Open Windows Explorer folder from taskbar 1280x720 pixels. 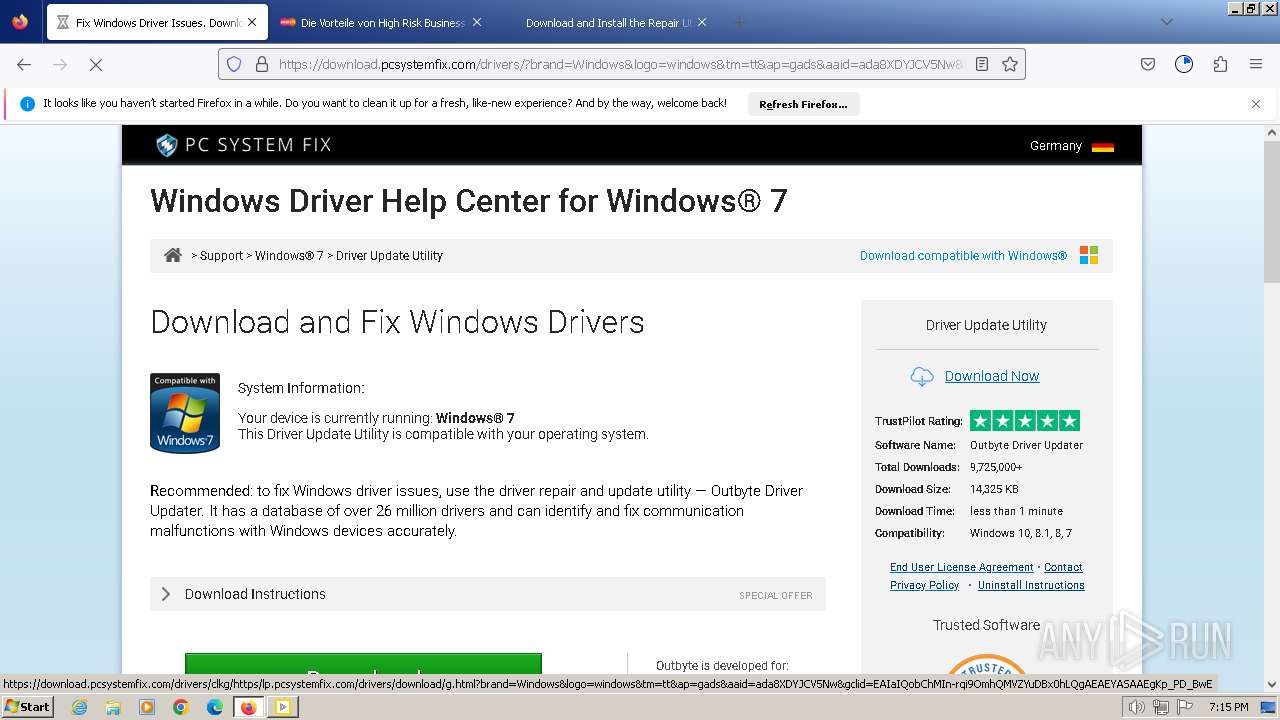pyautogui.click(x=113, y=707)
